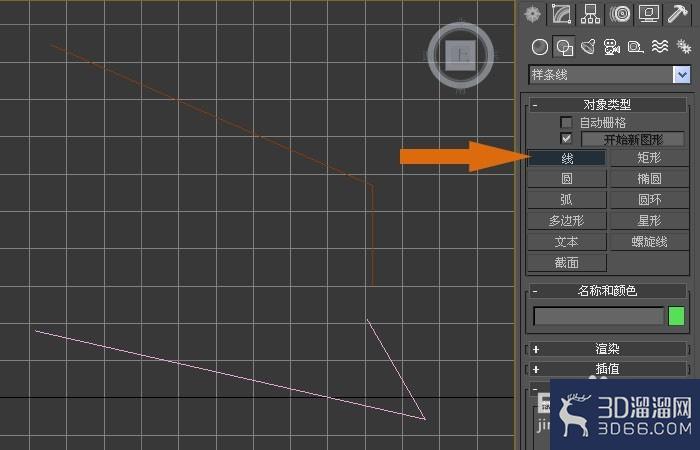Select the 螺旋线 helix button
The height and width of the screenshot is (450, 700).
[650, 242]
